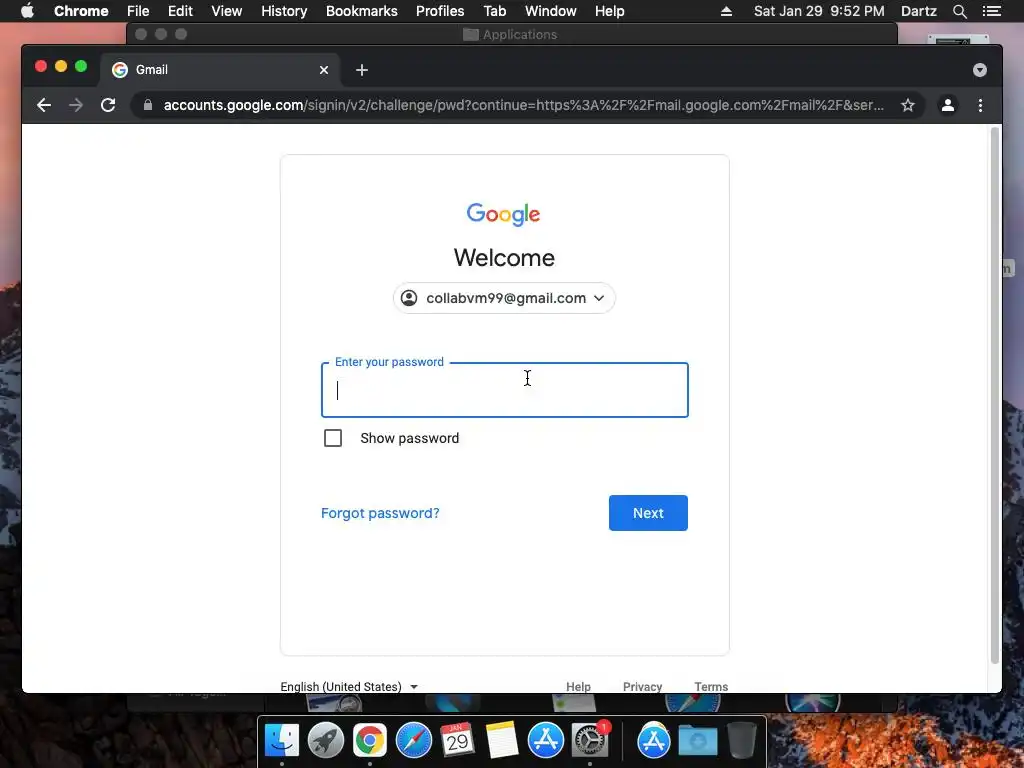Open Finder from the Dock
Viewport: 1024px width, 768px height.
pos(282,741)
